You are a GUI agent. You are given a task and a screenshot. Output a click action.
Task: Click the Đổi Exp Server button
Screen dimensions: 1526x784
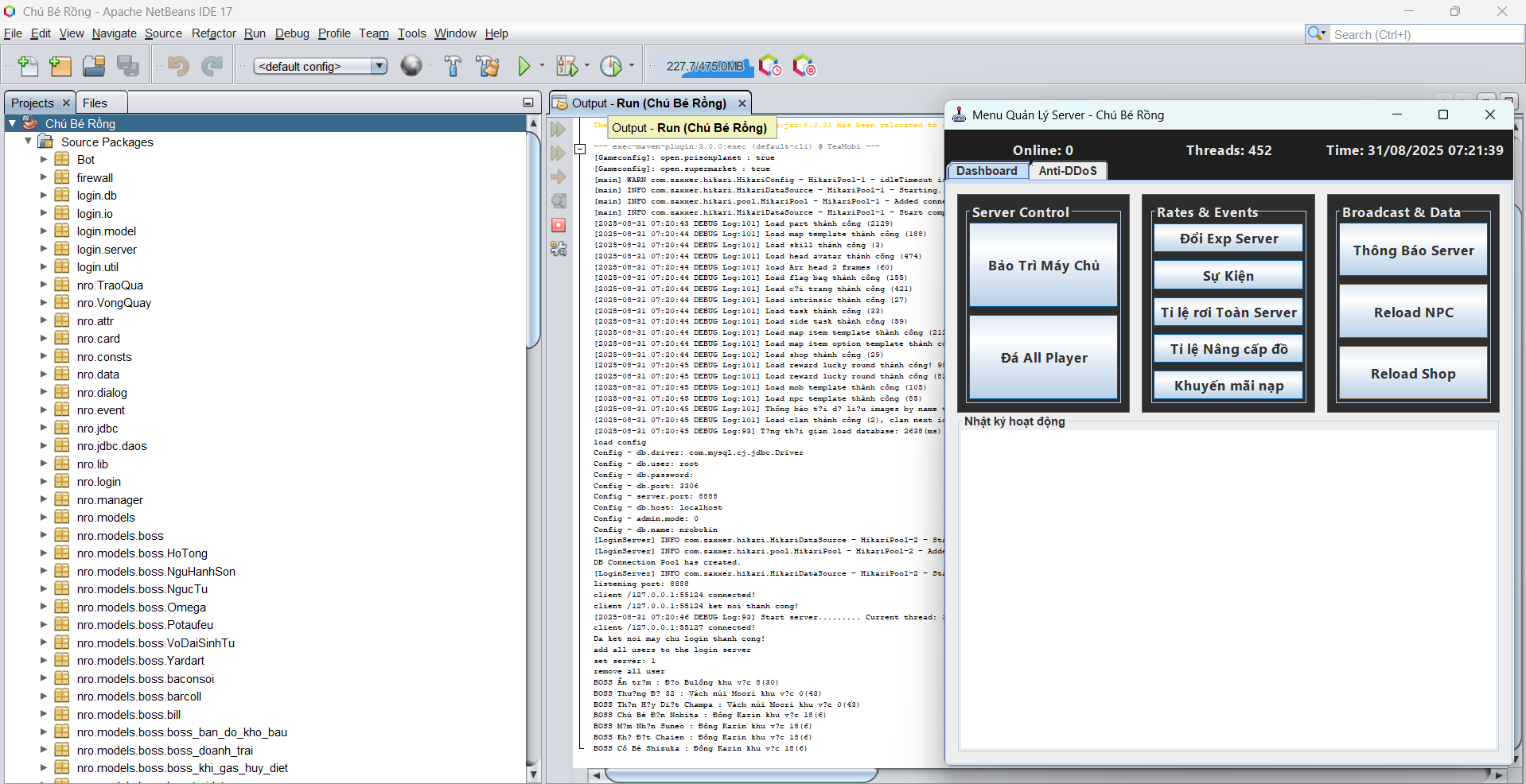coord(1228,239)
